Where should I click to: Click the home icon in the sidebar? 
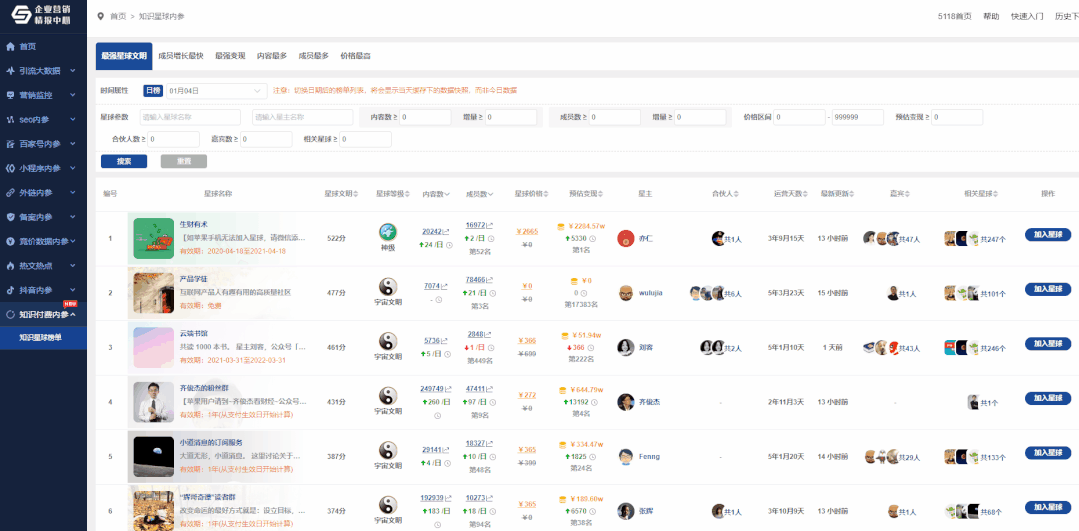click(10, 47)
